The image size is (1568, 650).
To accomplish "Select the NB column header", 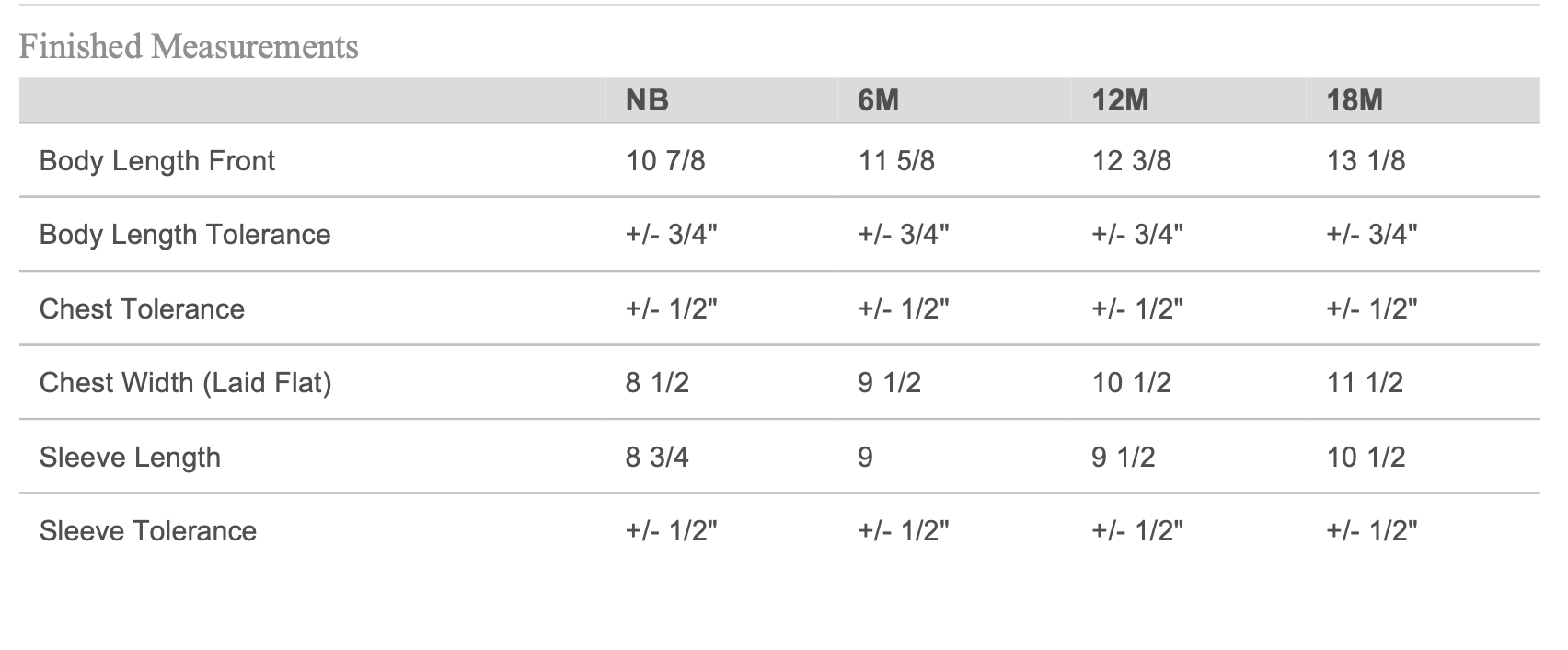I will pos(647,100).
